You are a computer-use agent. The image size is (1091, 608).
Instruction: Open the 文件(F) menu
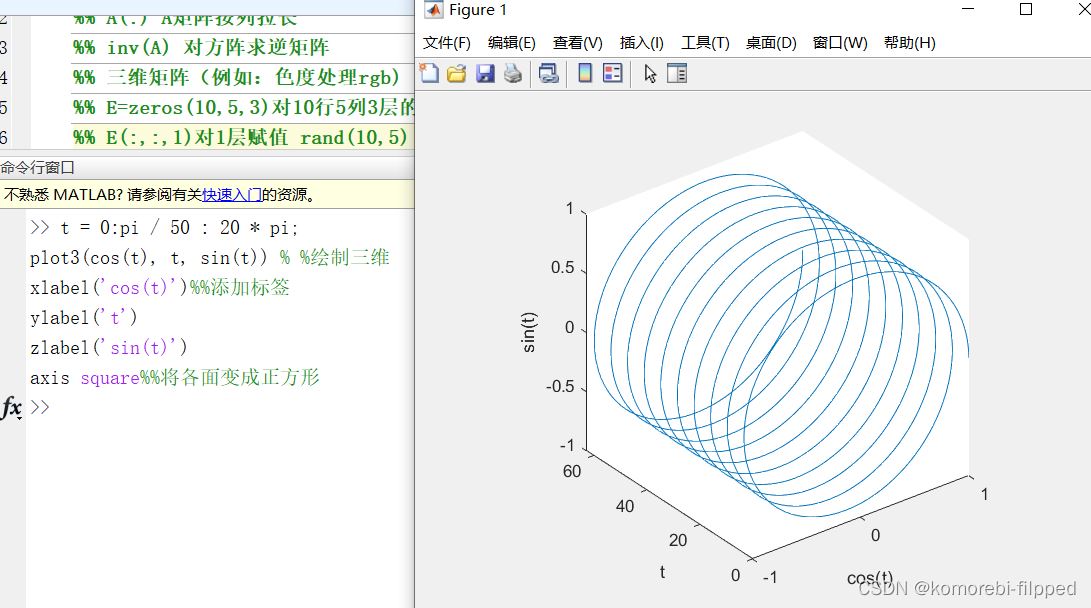click(446, 43)
